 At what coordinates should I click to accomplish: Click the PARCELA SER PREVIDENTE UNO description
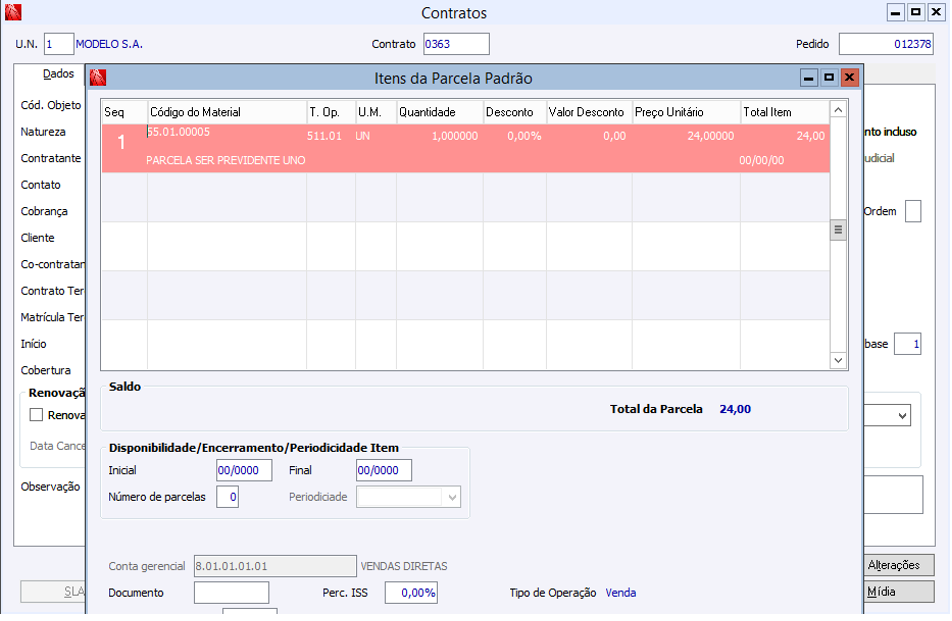[226, 160]
